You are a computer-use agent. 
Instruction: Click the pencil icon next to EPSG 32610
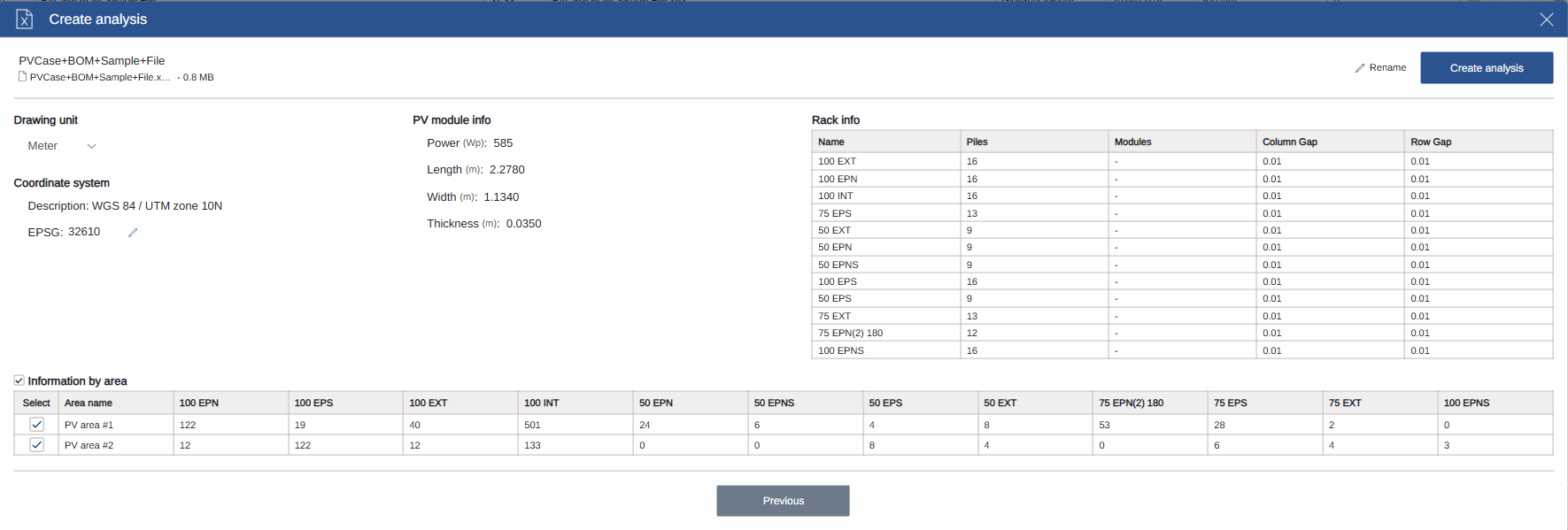coord(133,233)
